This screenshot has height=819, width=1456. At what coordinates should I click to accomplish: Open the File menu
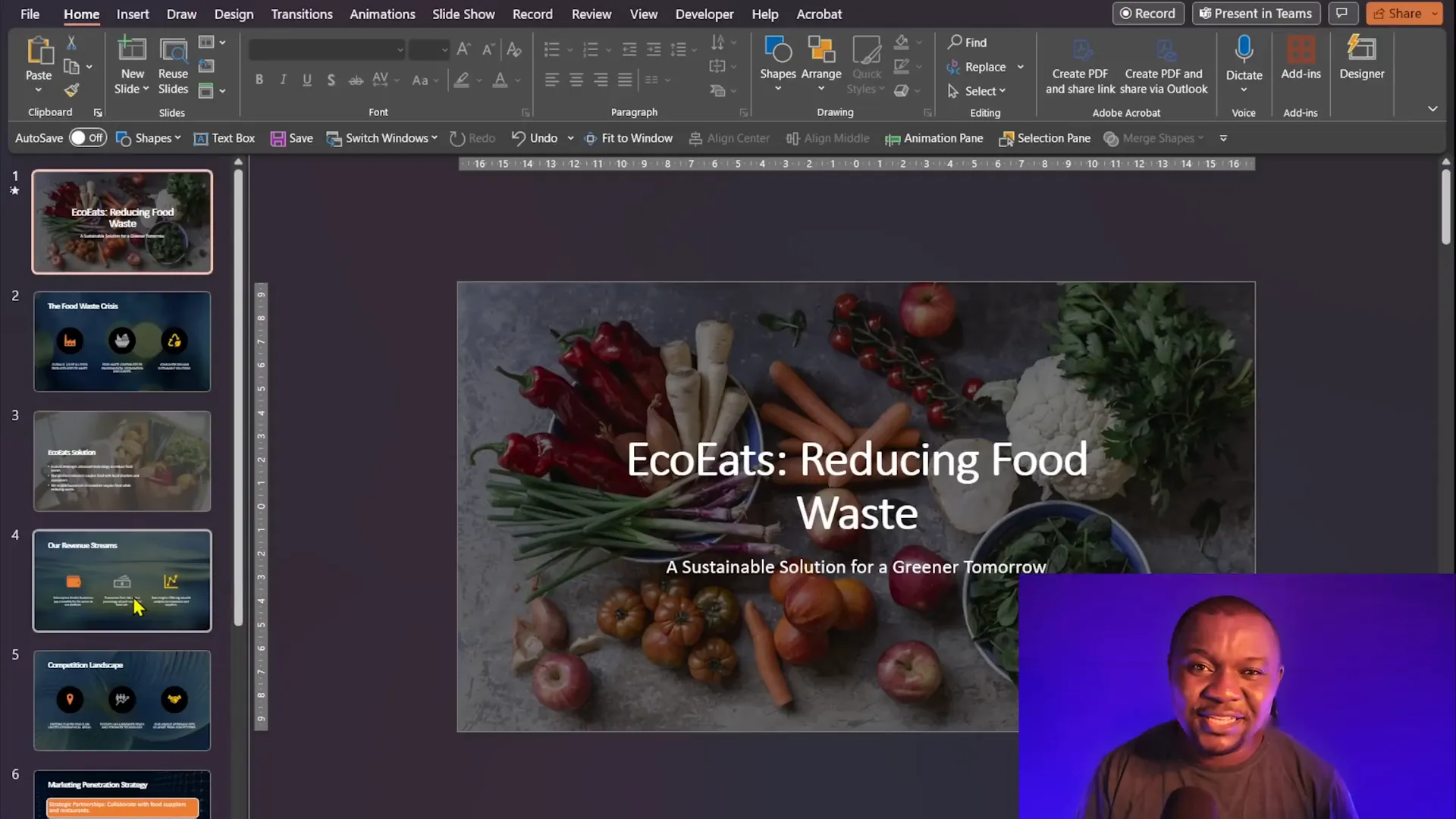pyautogui.click(x=30, y=14)
